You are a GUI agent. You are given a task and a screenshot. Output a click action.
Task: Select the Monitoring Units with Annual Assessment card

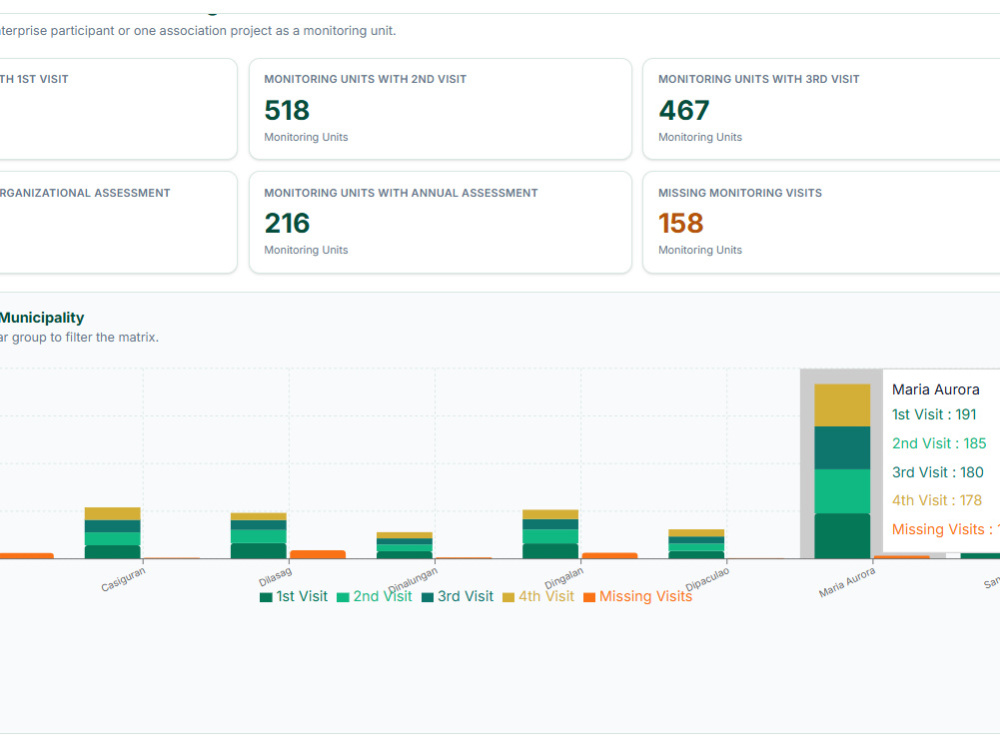(x=440, y=223)
